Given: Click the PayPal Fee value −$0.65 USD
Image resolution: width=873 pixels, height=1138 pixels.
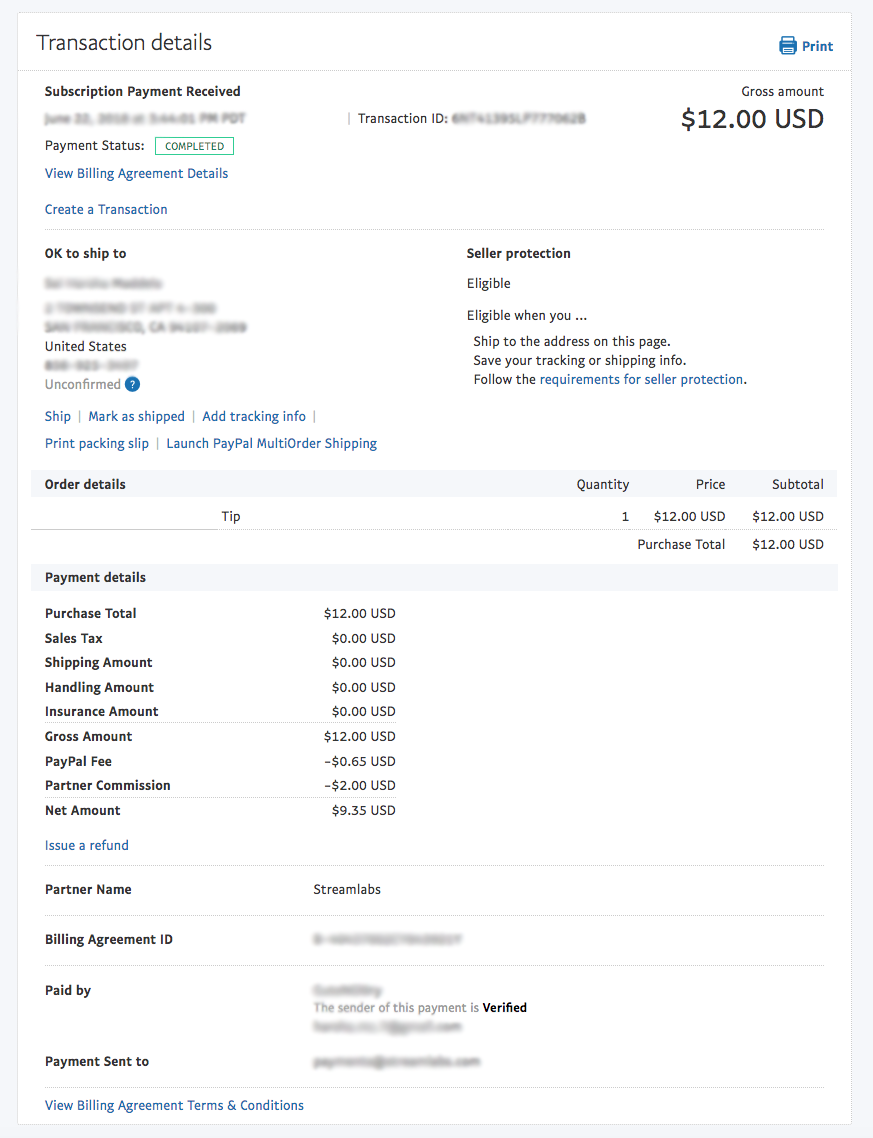Looking at the screenshot, I should click(x=360, y=762).
